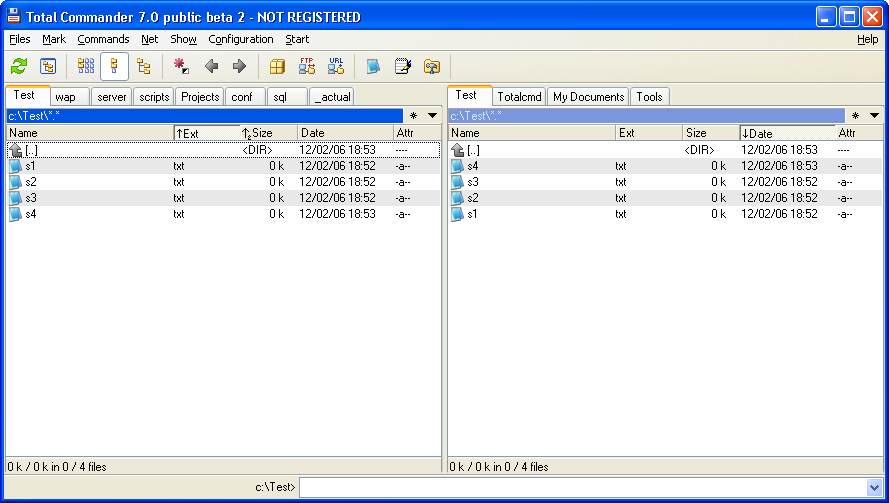Click the s2 file icon in right panel
The image size is (889, 503).
(x=458, y=198)
